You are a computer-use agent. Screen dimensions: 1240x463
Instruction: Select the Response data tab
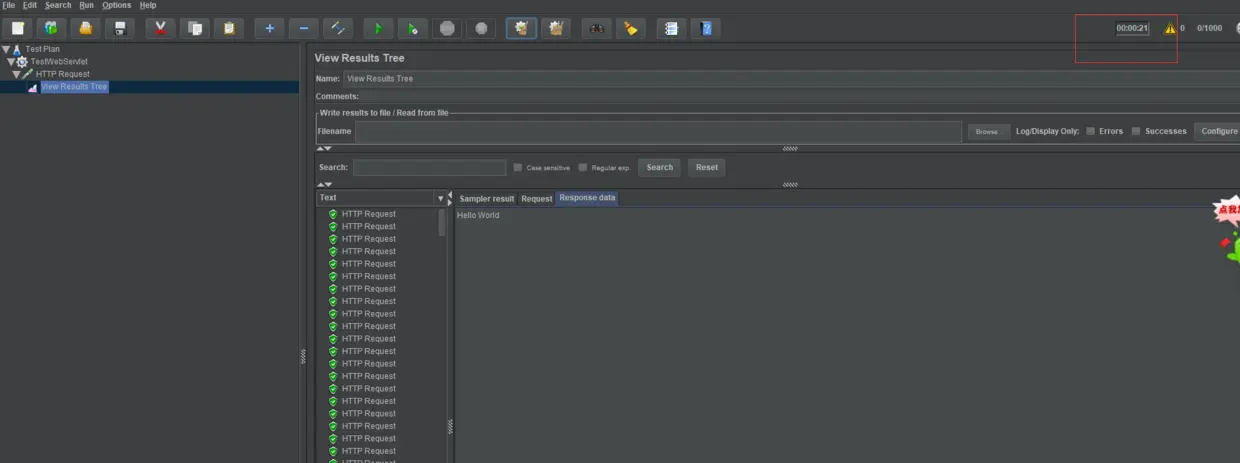(x=587, y=198)
